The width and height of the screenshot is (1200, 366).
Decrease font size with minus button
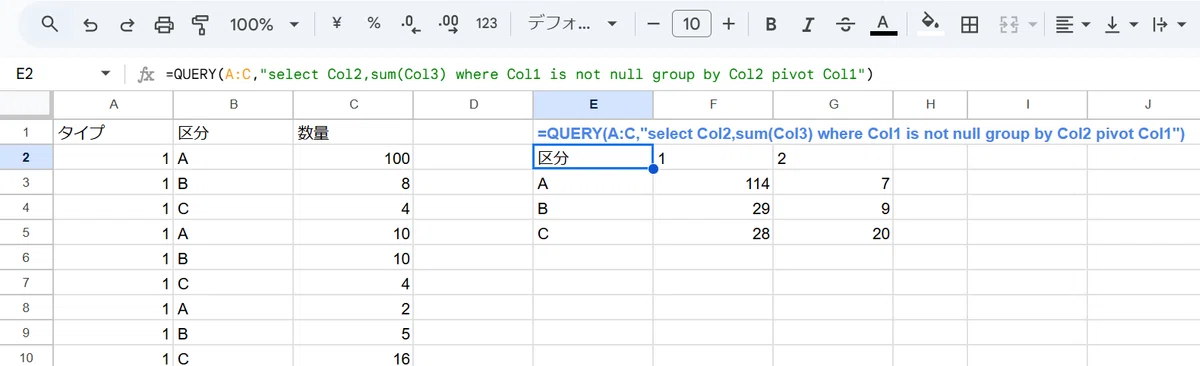(654, 24)
